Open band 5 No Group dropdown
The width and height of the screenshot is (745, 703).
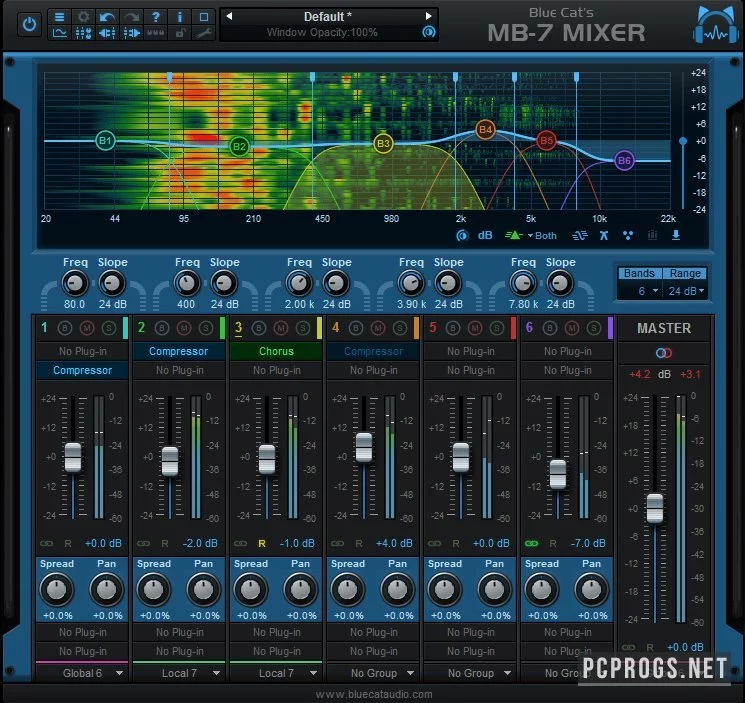click(x=470, y=673)
